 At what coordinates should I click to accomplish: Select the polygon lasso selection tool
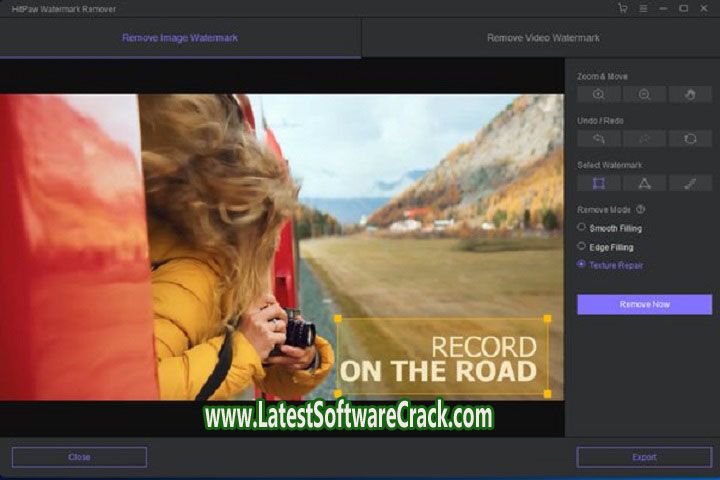644,183
